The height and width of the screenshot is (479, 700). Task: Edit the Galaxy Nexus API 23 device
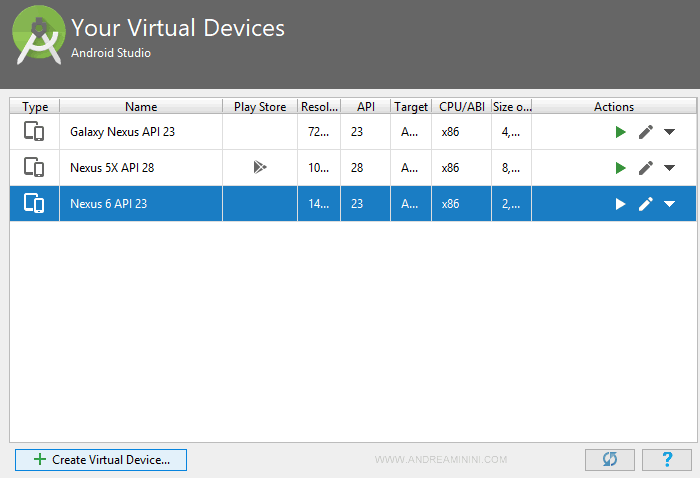tap(646, 132)
